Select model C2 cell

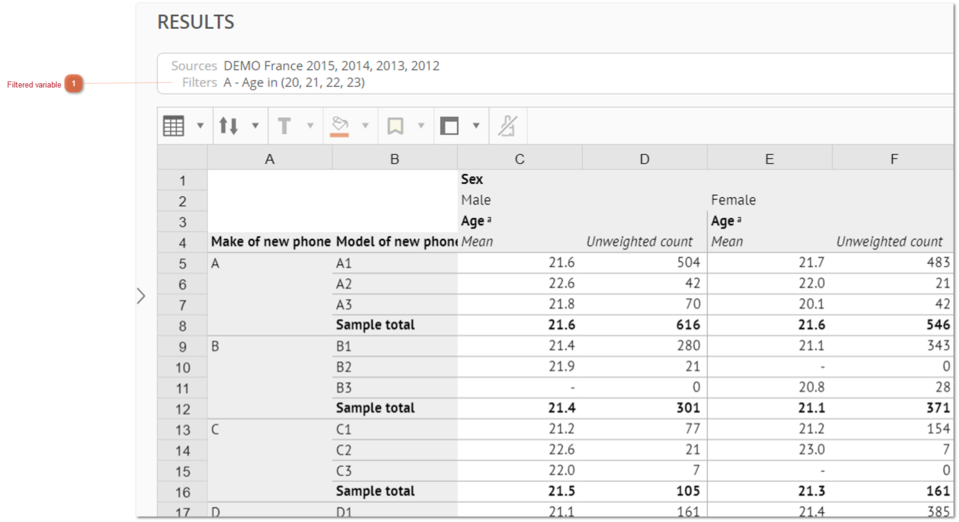pyautogui.click(x=394, y=450)
